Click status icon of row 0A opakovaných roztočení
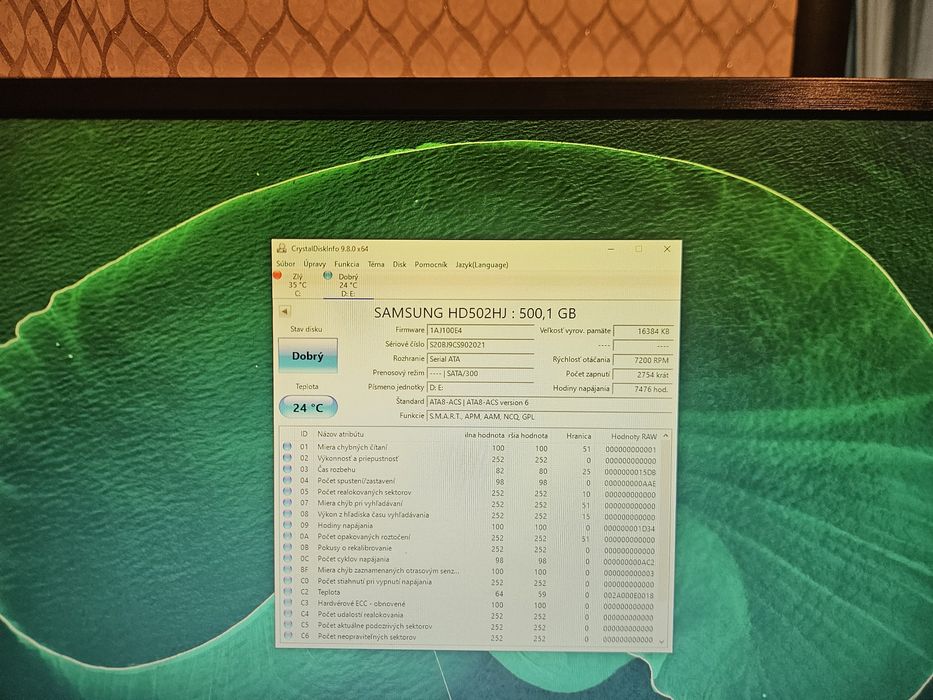This screenshot has height=700, width=933. tap(287, 536)
